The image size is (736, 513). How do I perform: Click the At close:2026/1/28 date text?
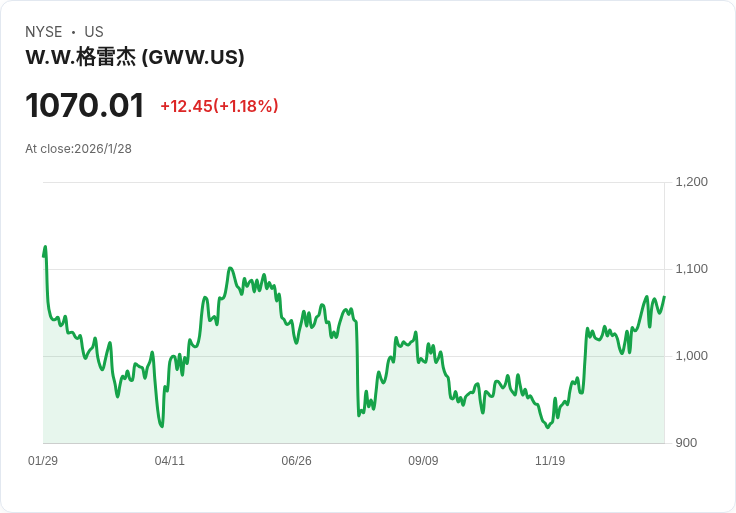tap(78, 149)
